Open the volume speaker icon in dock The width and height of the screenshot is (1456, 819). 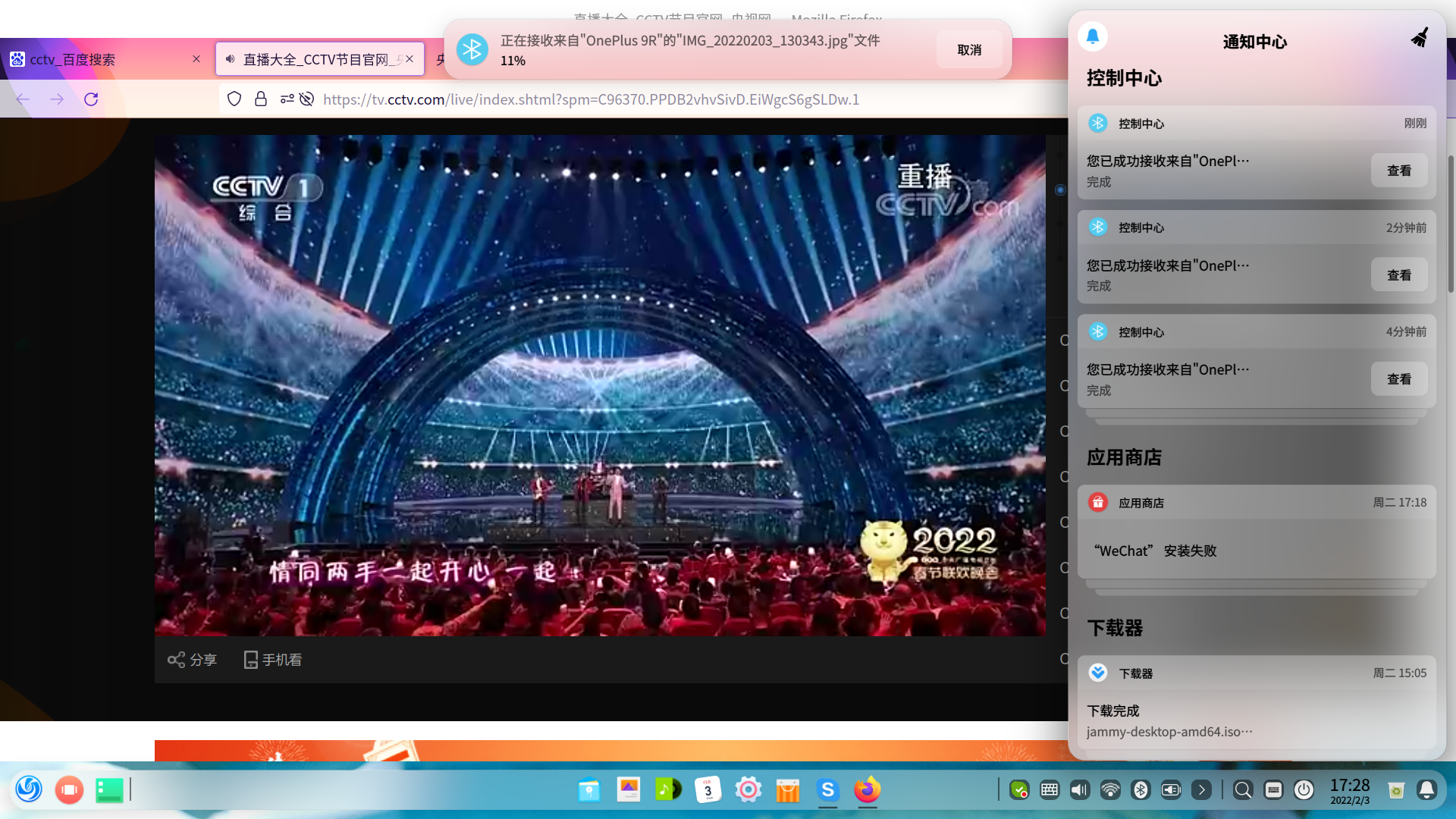click(x=1079, y=790)
